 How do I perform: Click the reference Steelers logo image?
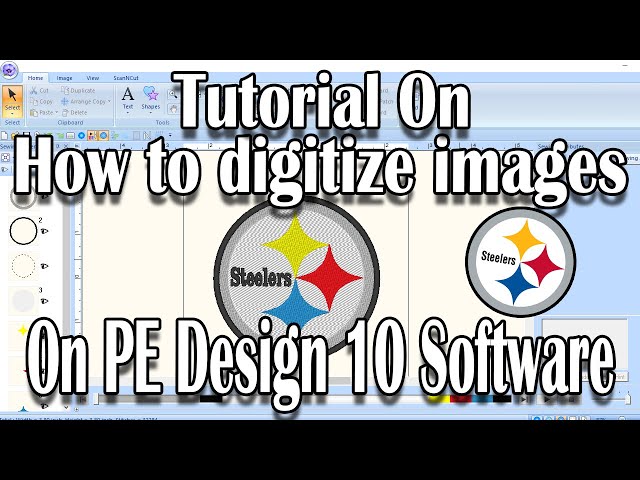pos(521,262)
